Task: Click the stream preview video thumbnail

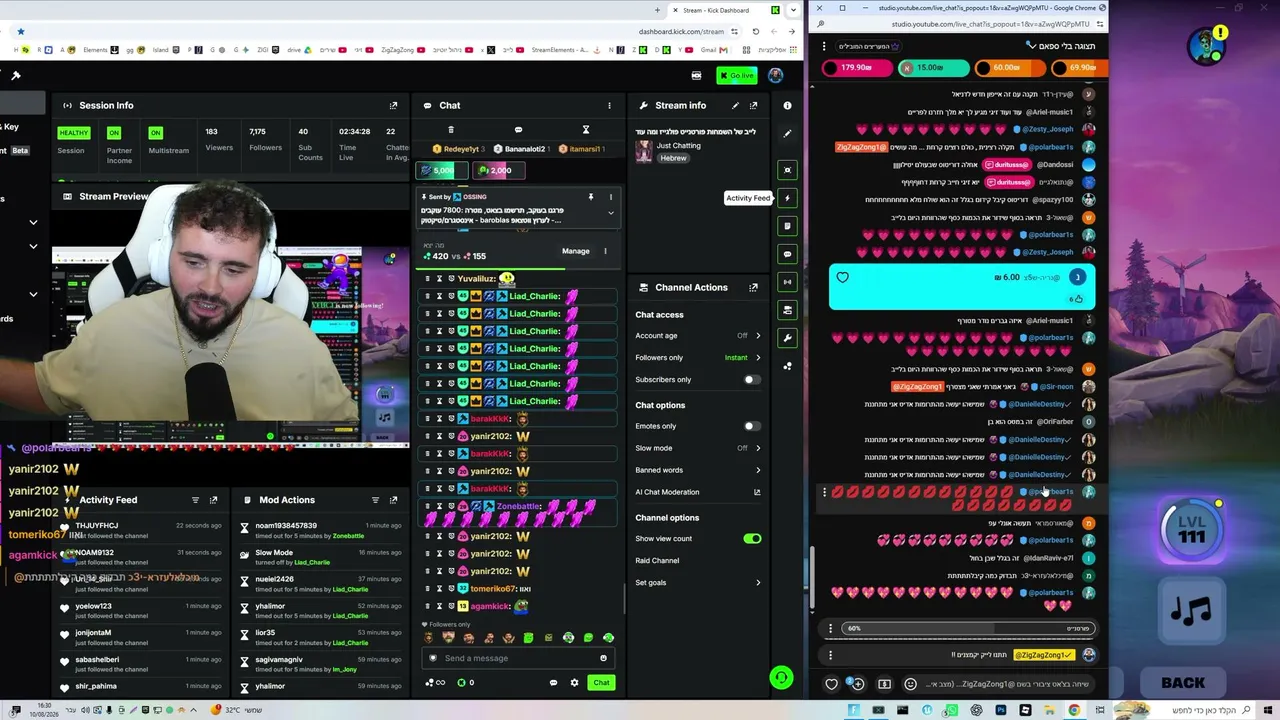Action: click(230, 345)
